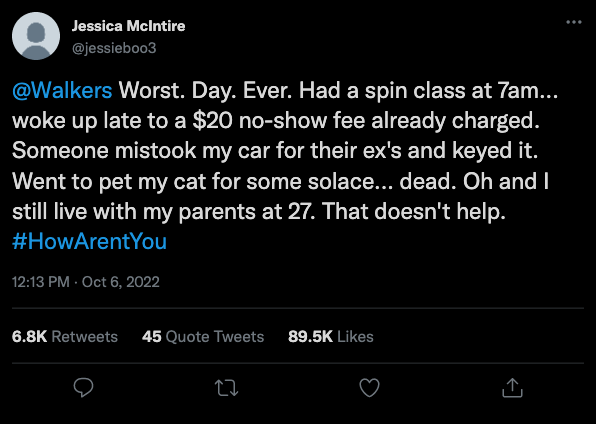Click the 12:13 PM timestamp

[41, 282]
